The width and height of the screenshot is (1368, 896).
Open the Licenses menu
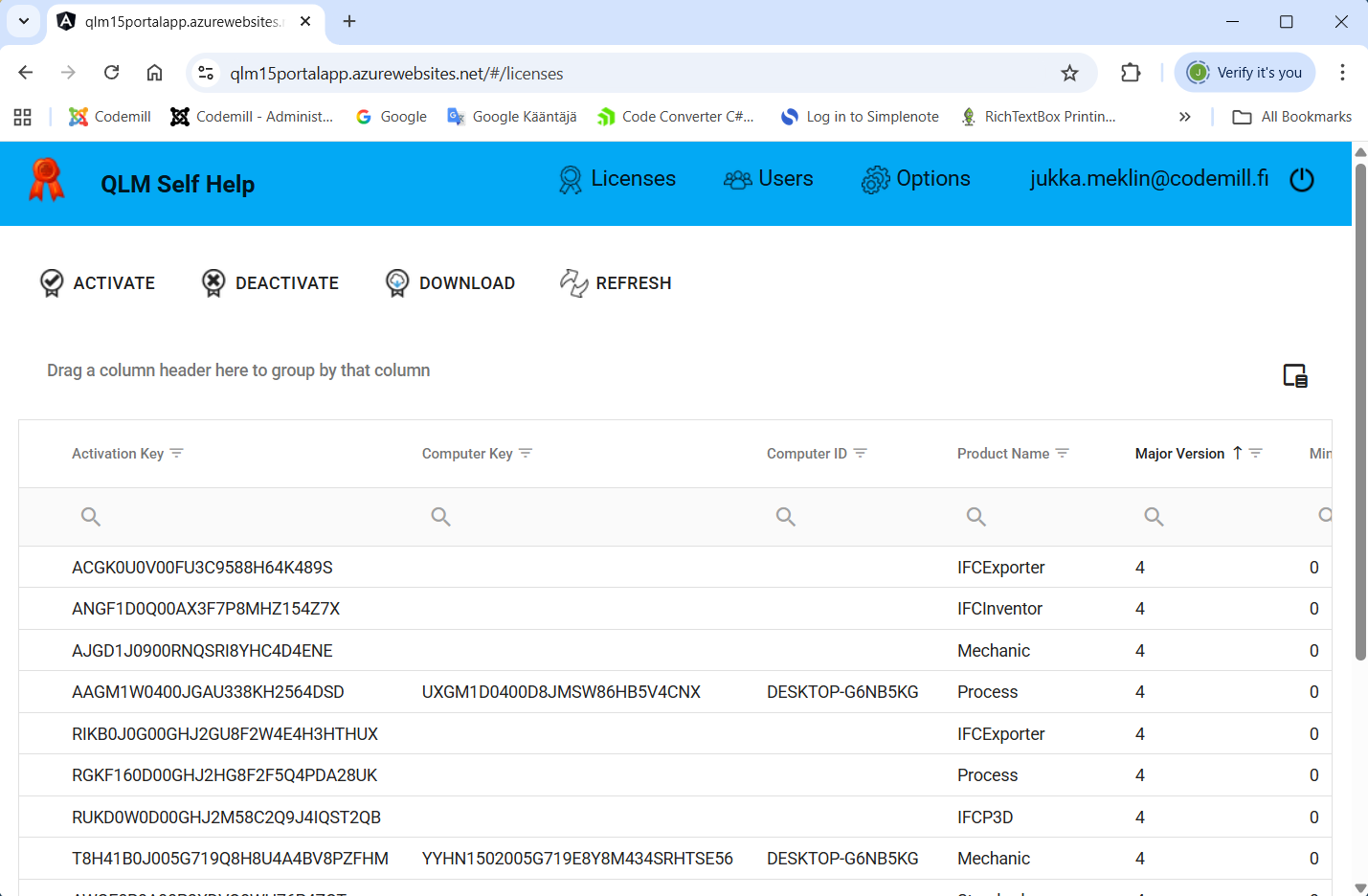coord(617,179)
